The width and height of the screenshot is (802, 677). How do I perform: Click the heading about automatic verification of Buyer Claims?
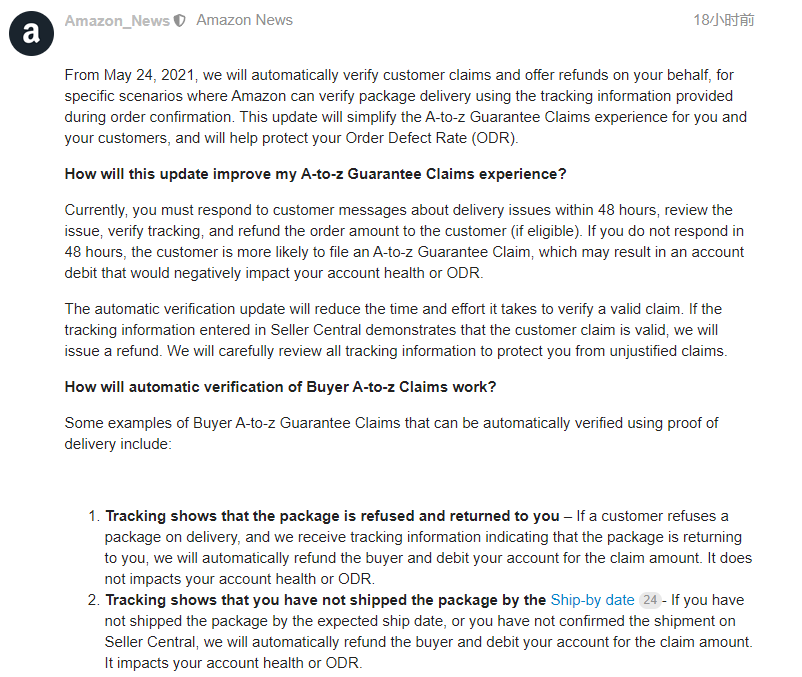tap(280, 387)
